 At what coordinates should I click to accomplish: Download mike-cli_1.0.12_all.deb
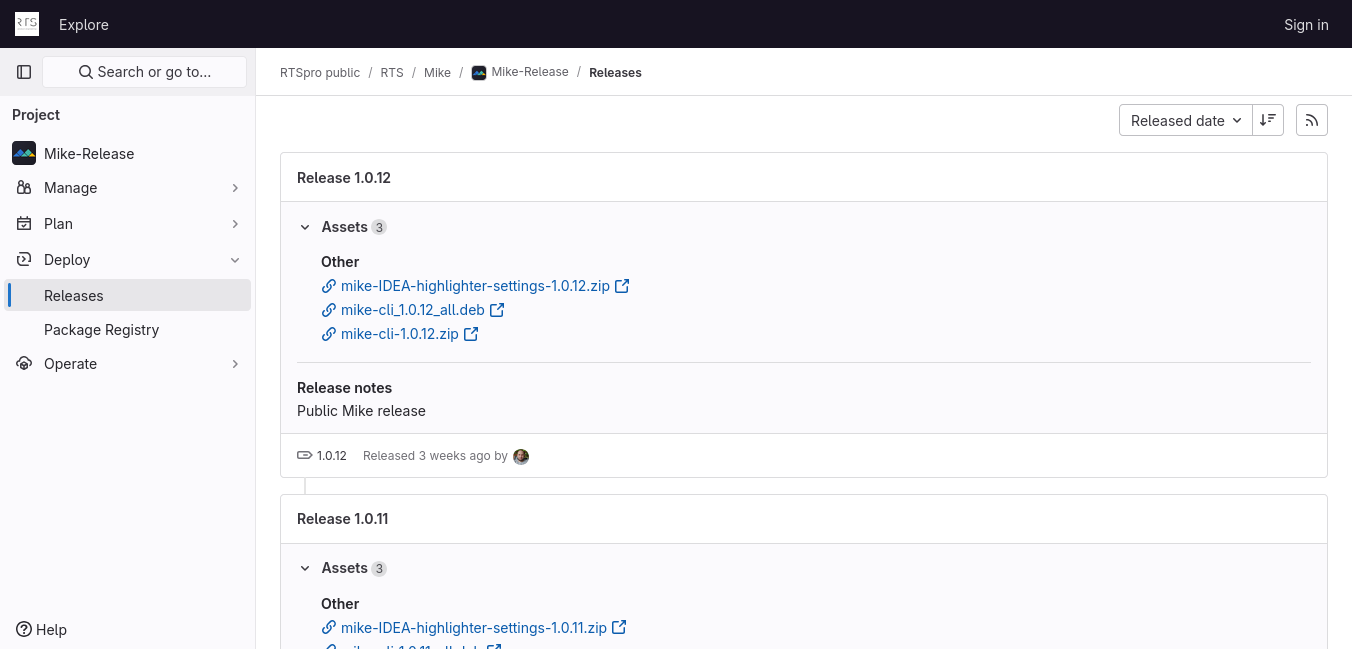[x=412, y=310]
